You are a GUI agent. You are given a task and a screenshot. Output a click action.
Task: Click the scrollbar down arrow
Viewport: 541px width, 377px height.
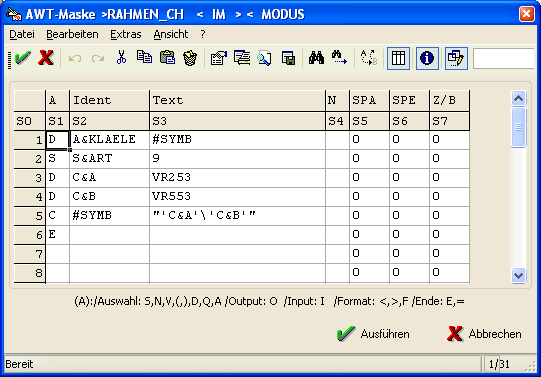tap(518, 276)
